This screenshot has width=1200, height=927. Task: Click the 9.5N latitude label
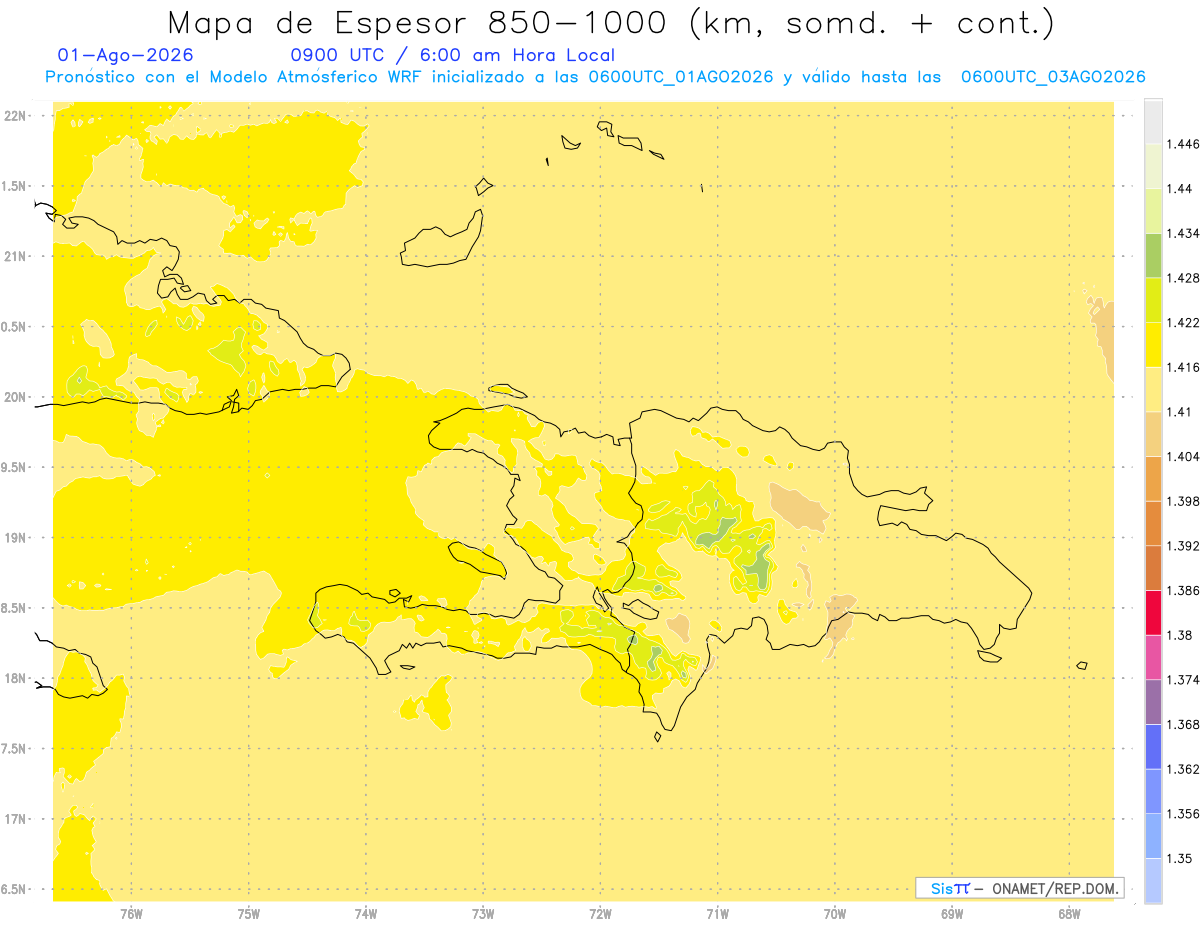pos(15,468)
